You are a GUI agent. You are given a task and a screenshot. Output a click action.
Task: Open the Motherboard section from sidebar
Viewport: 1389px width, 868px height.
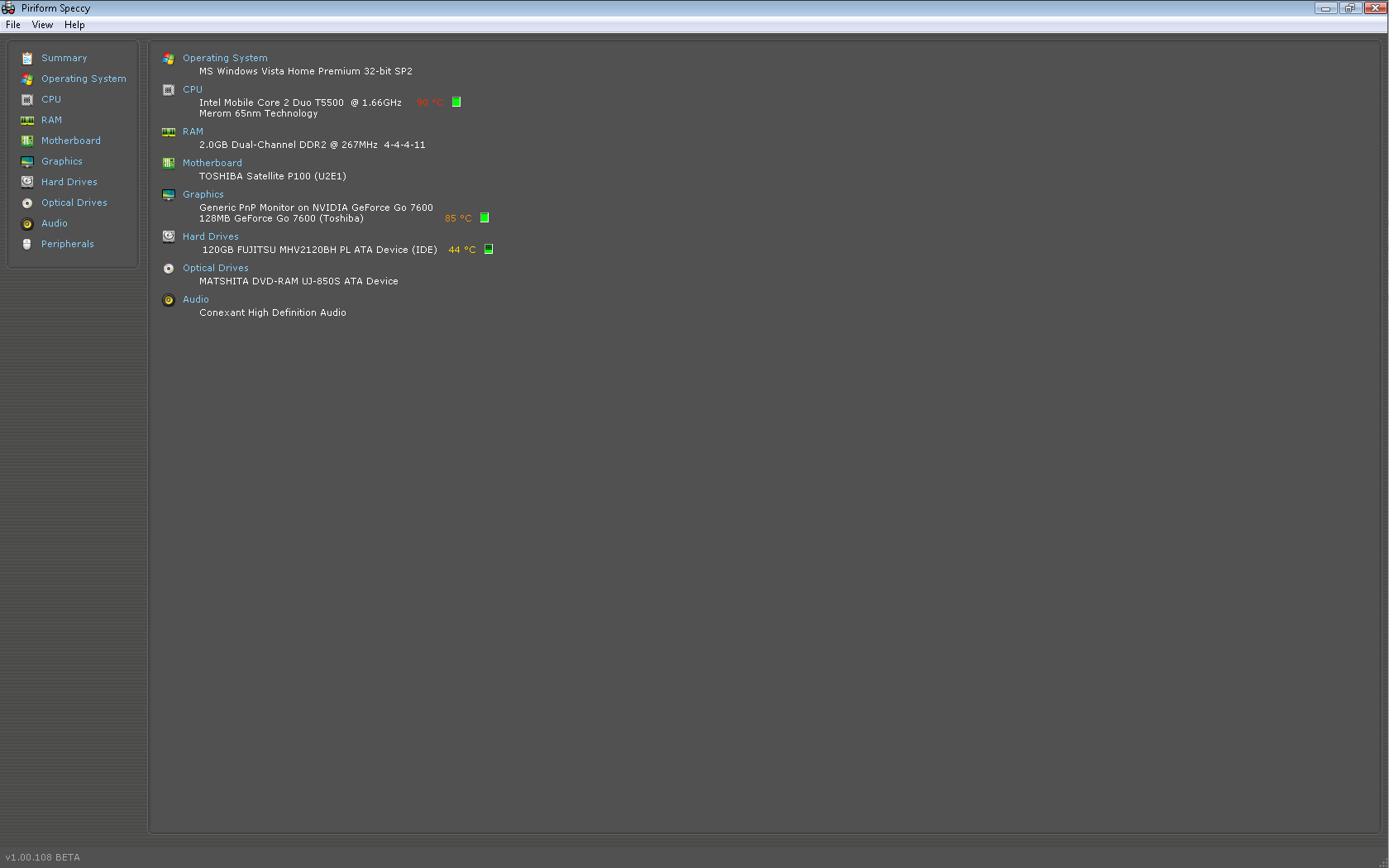(71, 141)
